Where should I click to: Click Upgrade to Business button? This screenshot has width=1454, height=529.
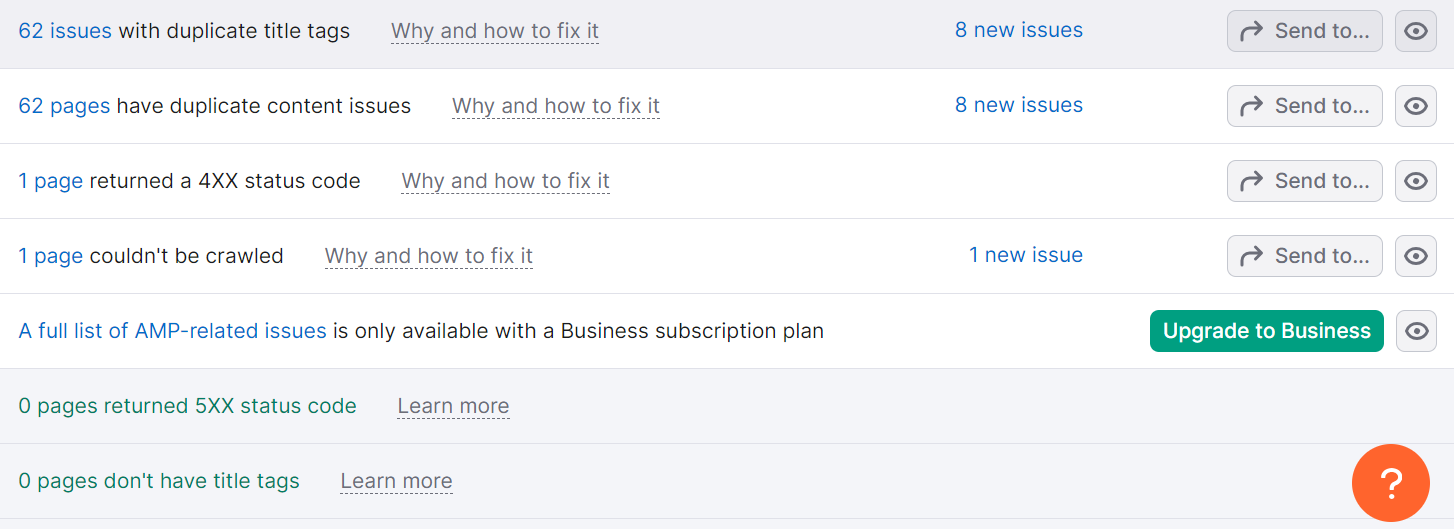point(1266,331)
